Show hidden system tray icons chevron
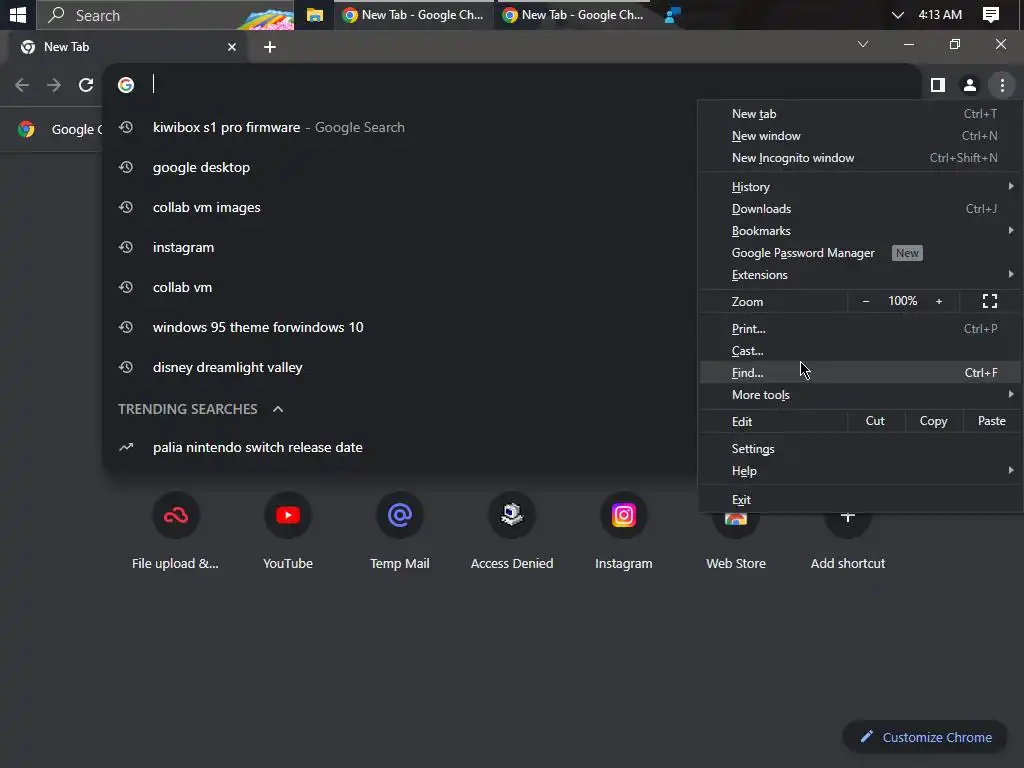Screen dimensions: 1024x768 pyautogui.click(x=898, y=15)
